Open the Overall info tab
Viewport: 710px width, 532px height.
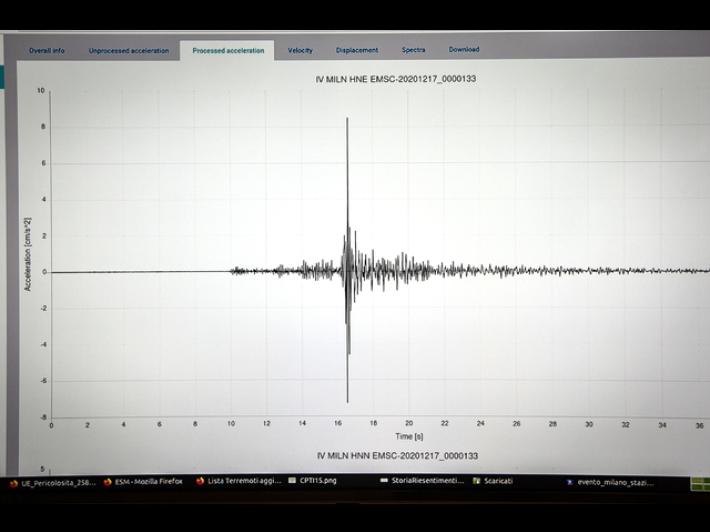coord(47,51)
